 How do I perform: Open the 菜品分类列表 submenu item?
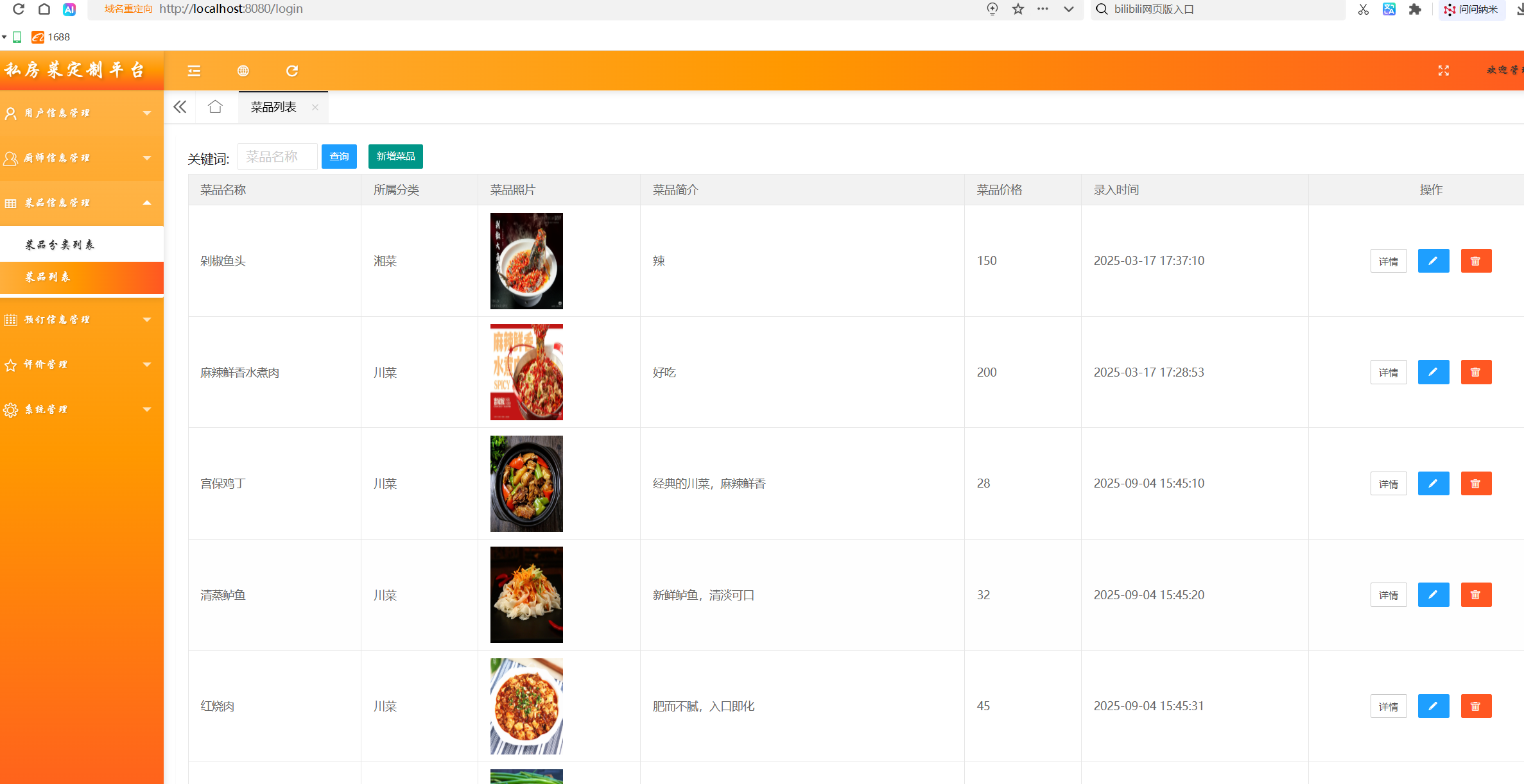tap(60, 244)
